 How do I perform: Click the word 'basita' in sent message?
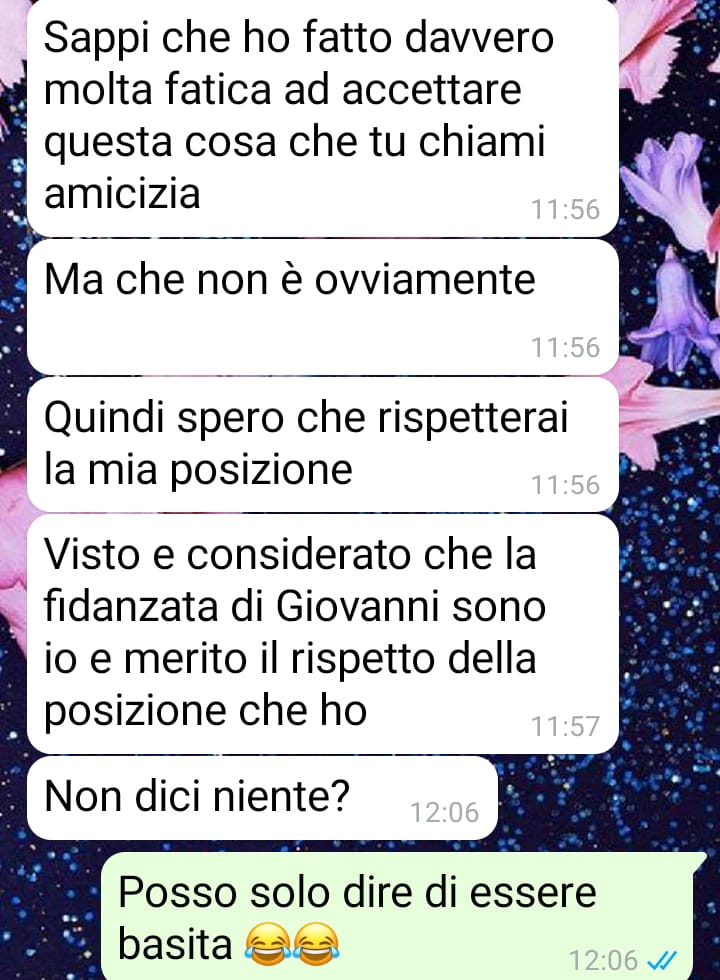point(175,942)
